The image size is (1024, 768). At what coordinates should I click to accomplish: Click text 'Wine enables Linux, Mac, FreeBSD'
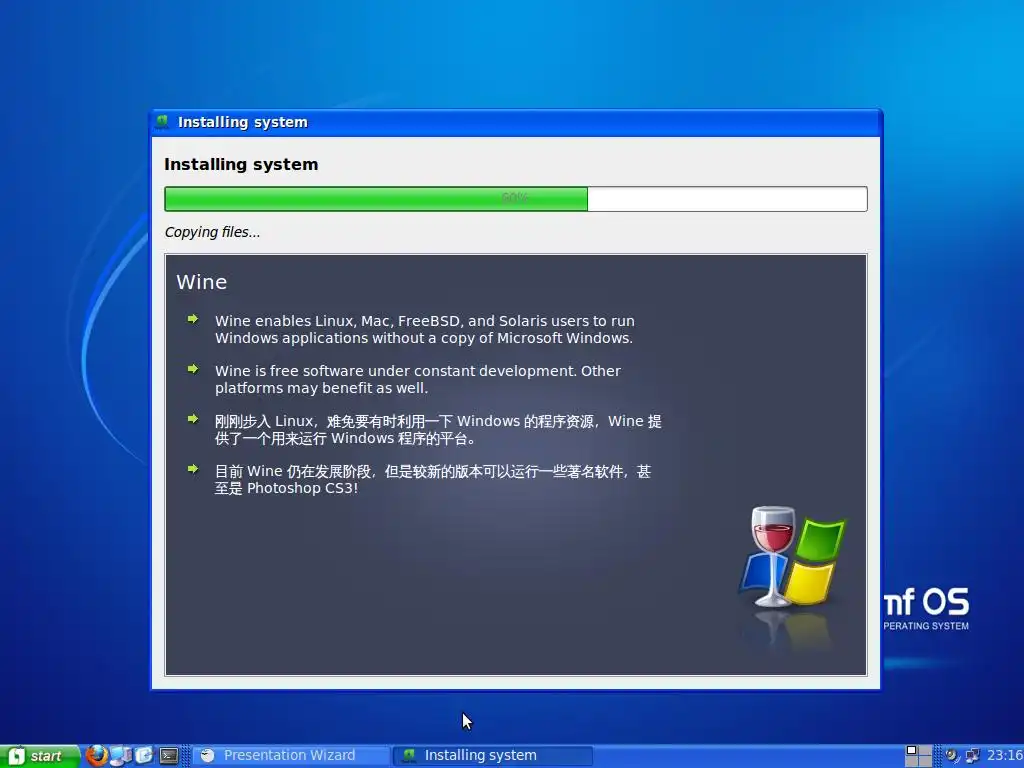(425, 330)
